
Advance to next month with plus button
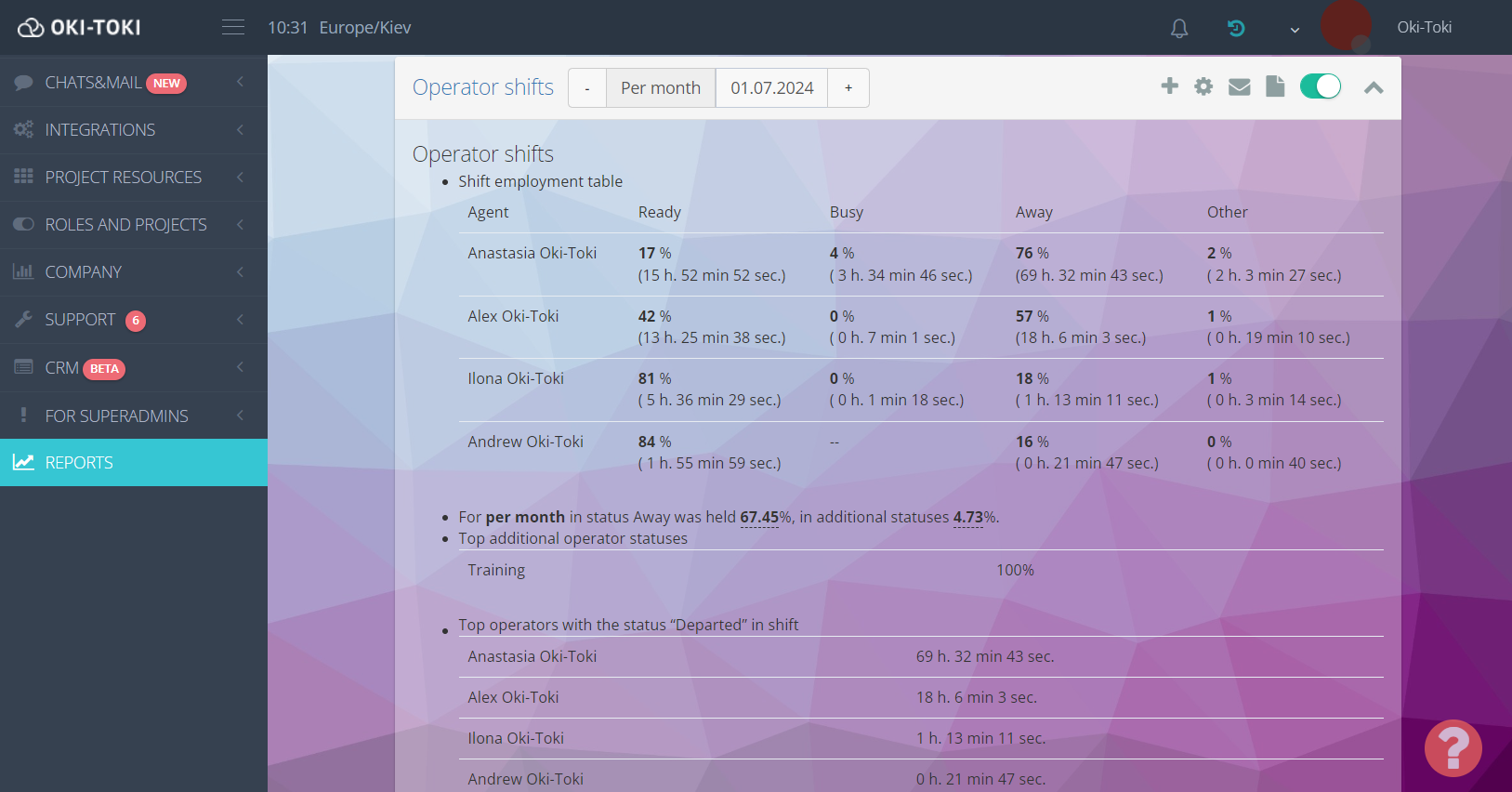pyautogui.click(x=848, y=88)
